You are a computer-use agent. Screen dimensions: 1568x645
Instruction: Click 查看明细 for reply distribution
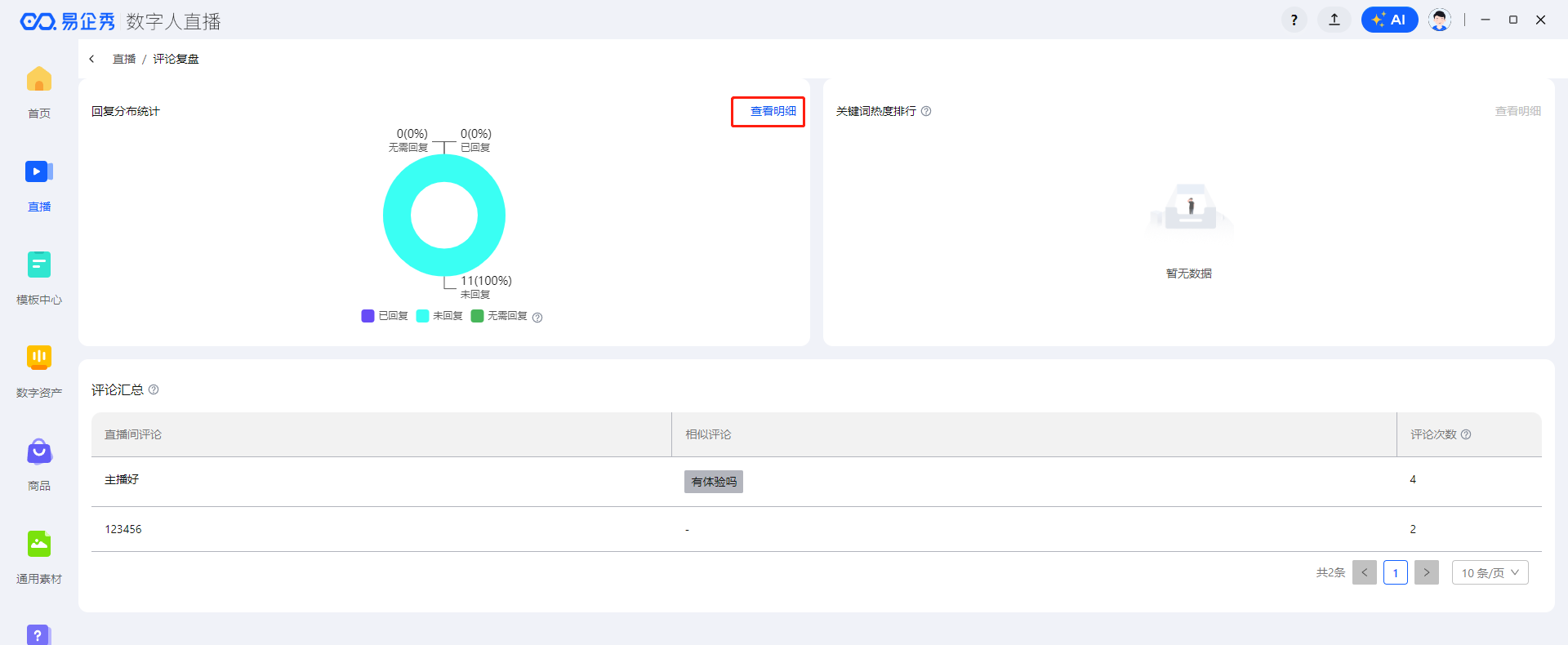coord(773,111)
